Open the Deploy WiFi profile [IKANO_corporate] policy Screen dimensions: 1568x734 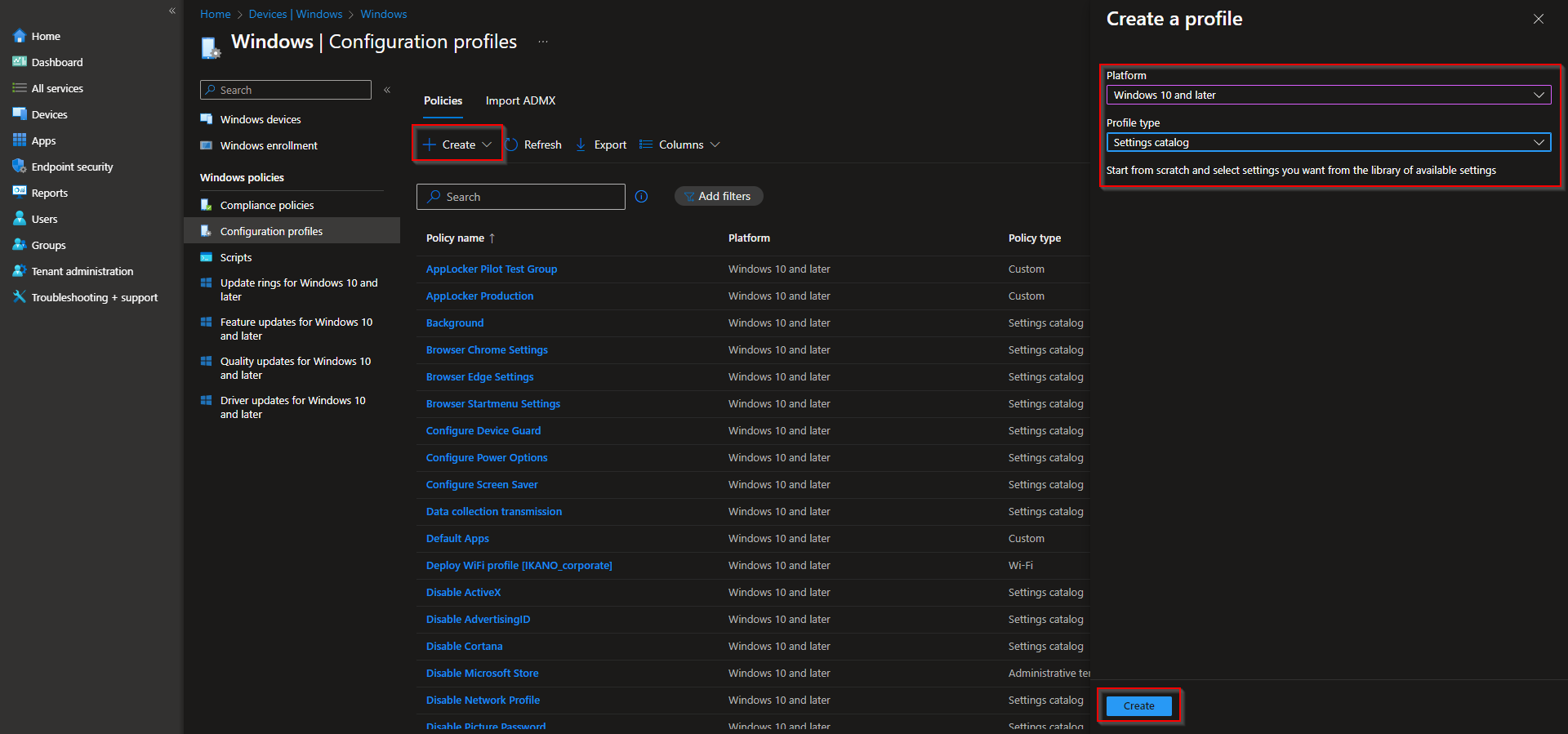(x=519, y=565)
